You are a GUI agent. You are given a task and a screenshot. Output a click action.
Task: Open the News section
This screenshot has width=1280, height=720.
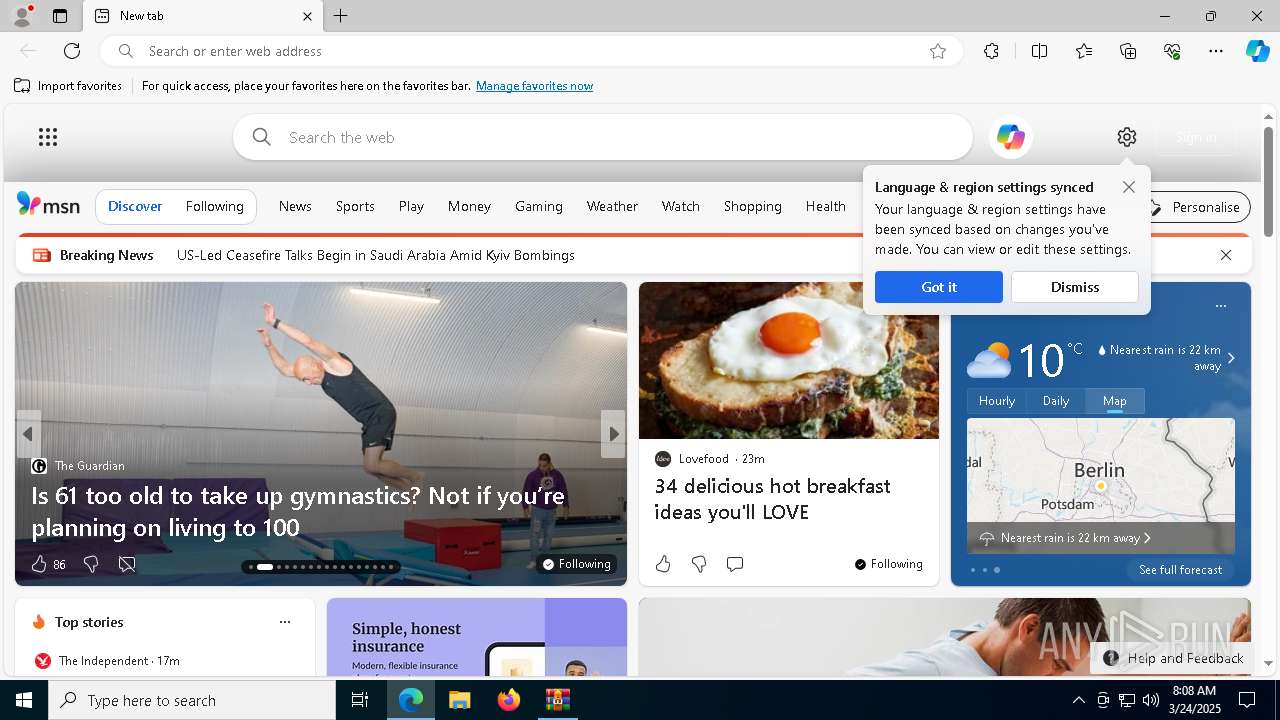(x=295, y=206)
